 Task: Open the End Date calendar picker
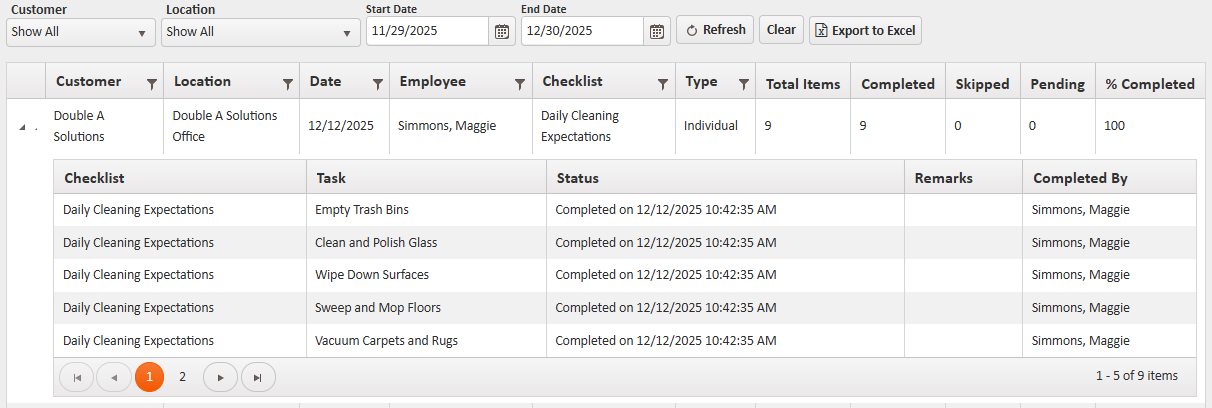(656, 31)
